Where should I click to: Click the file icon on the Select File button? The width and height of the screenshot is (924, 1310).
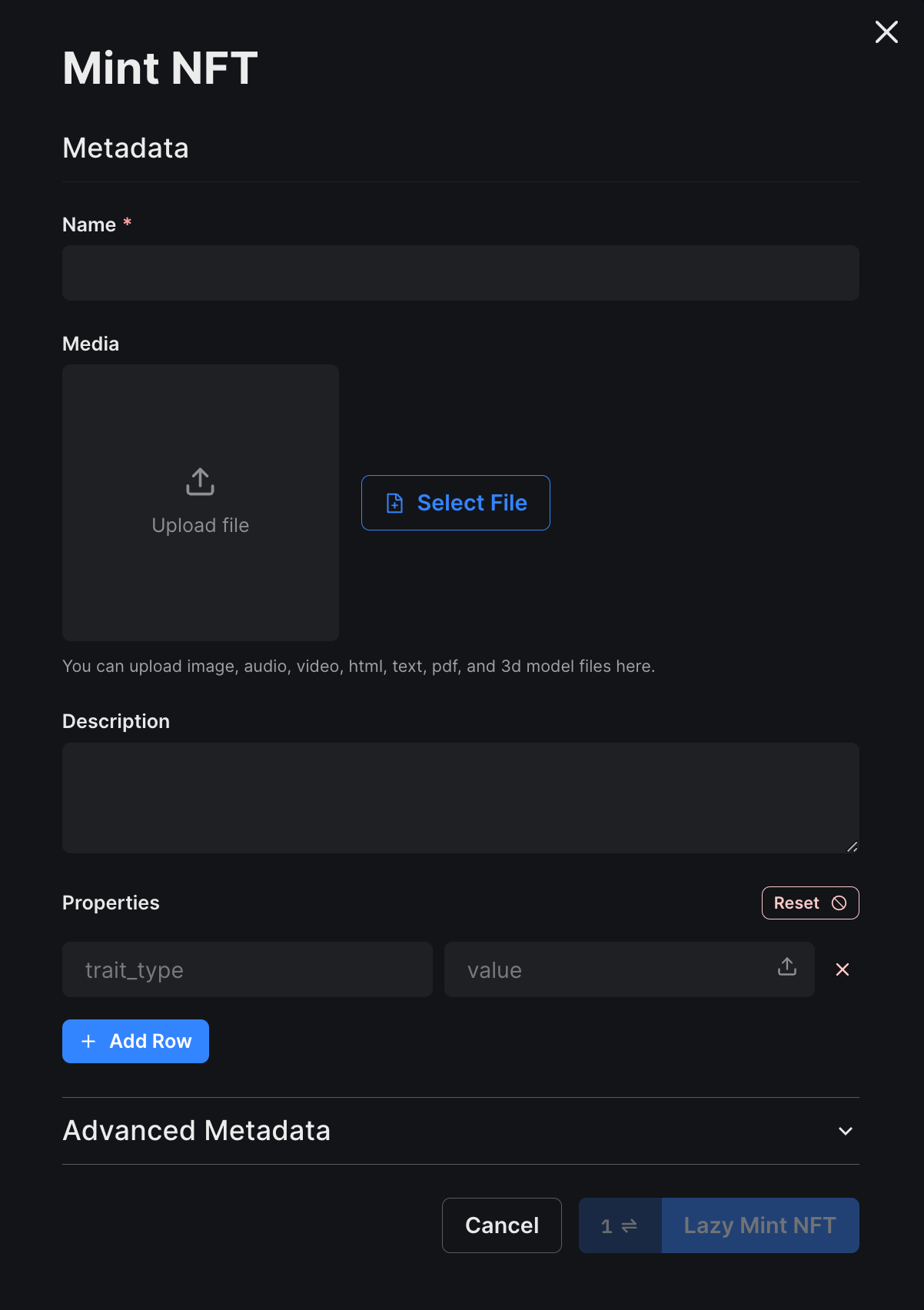[394, 503]
